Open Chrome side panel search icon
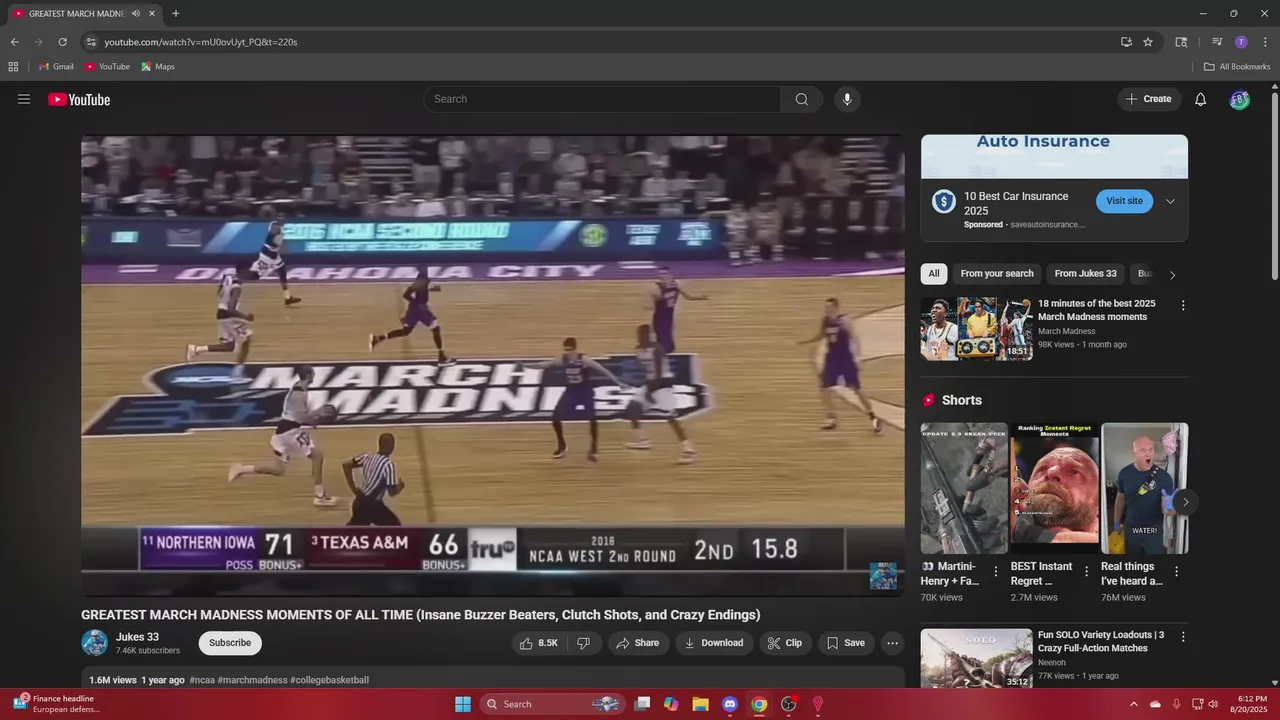1280x720 pixels. coord(1181,42)
